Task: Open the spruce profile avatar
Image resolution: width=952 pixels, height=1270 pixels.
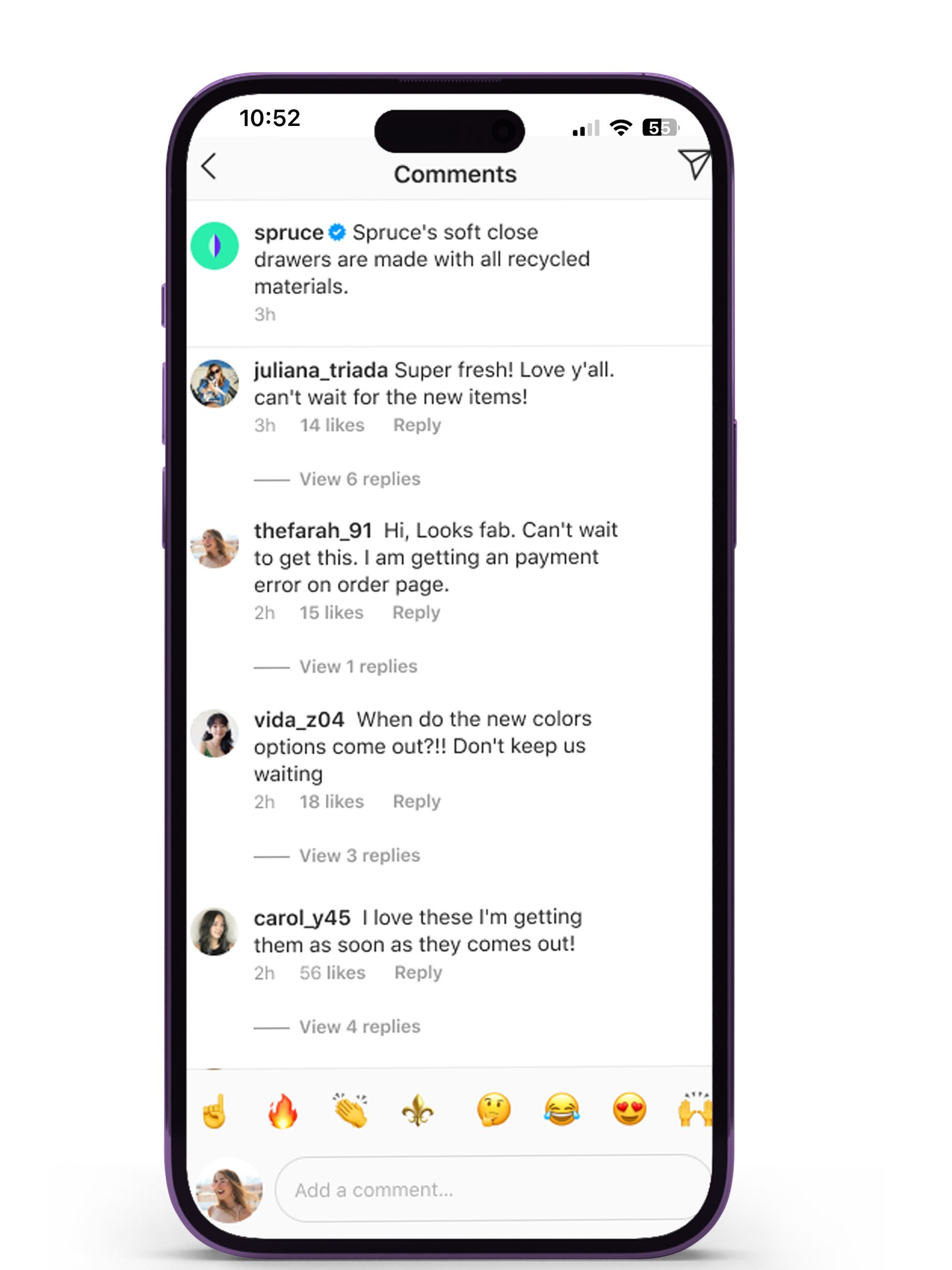Action: (x=215, y=246)
